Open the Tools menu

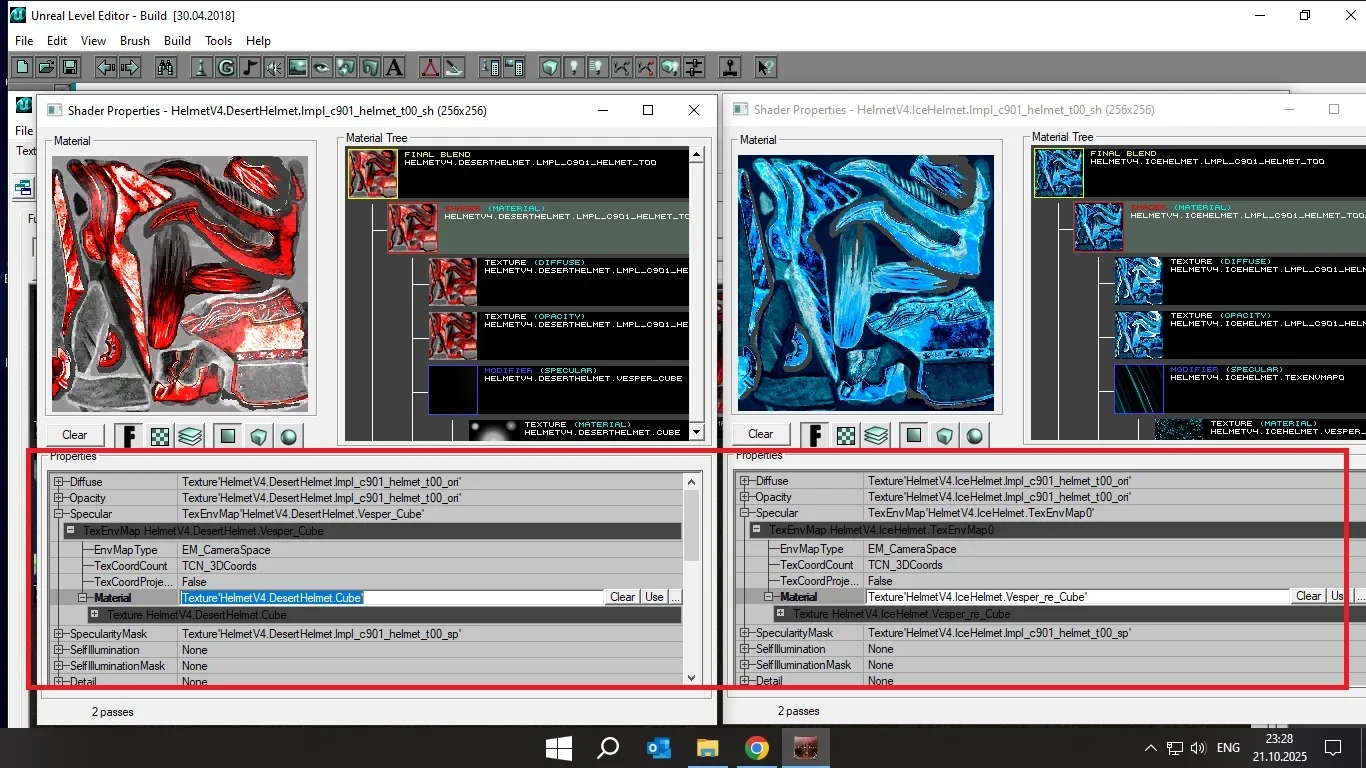(218, 41)
